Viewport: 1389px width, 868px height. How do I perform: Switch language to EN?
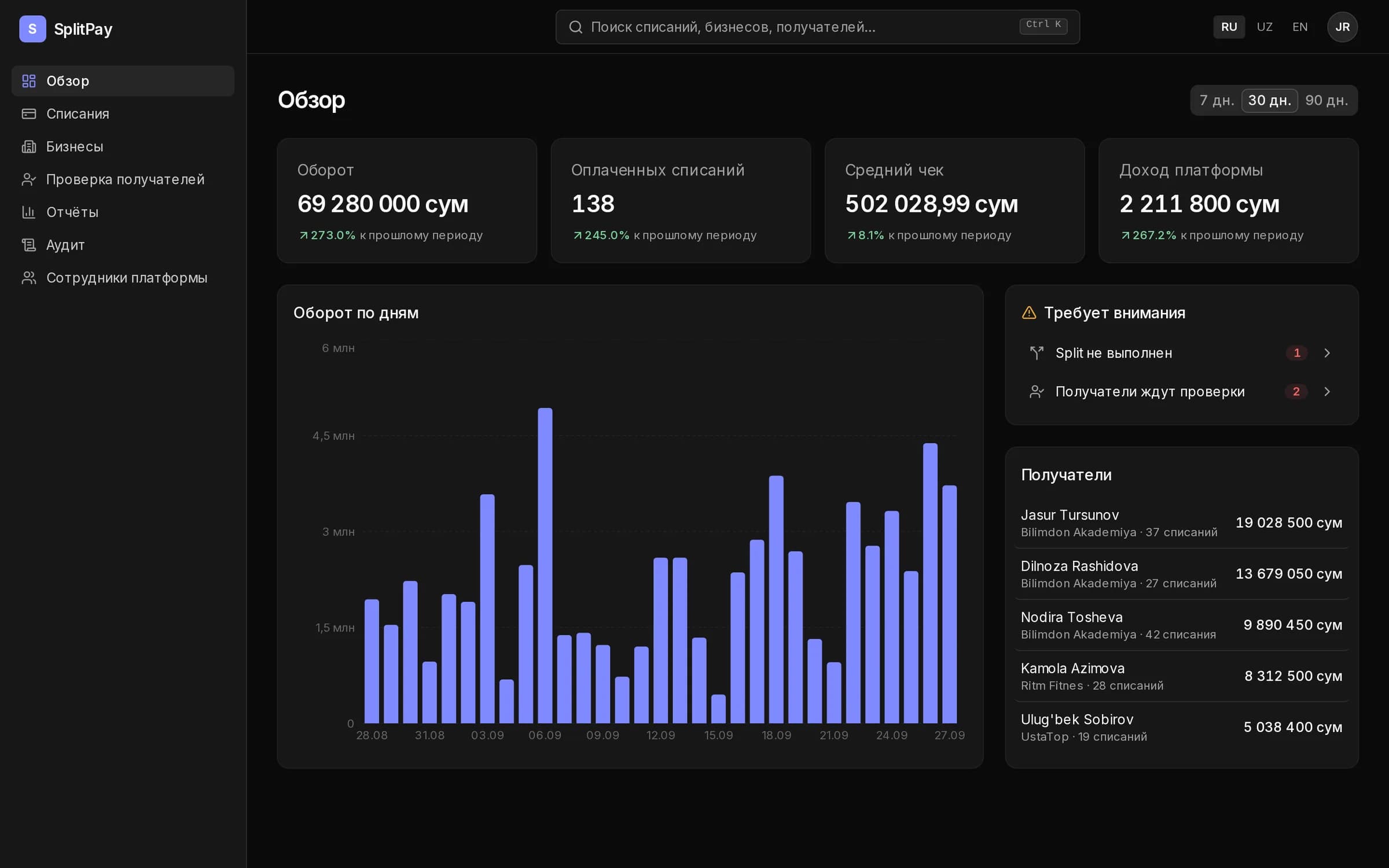tap(1300, 27)
